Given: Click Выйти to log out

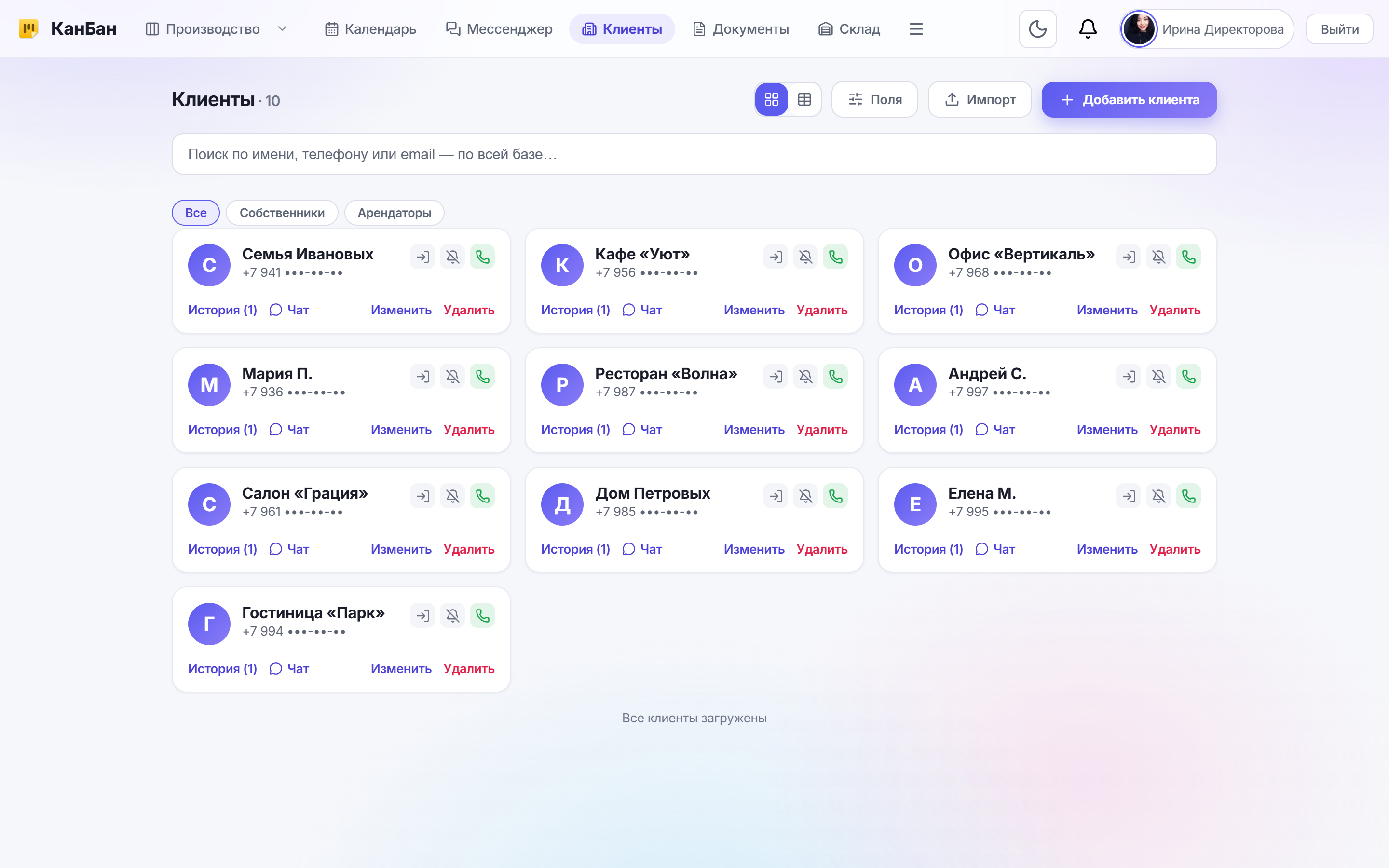Looking at the screenshot, I should point(1339,29).
